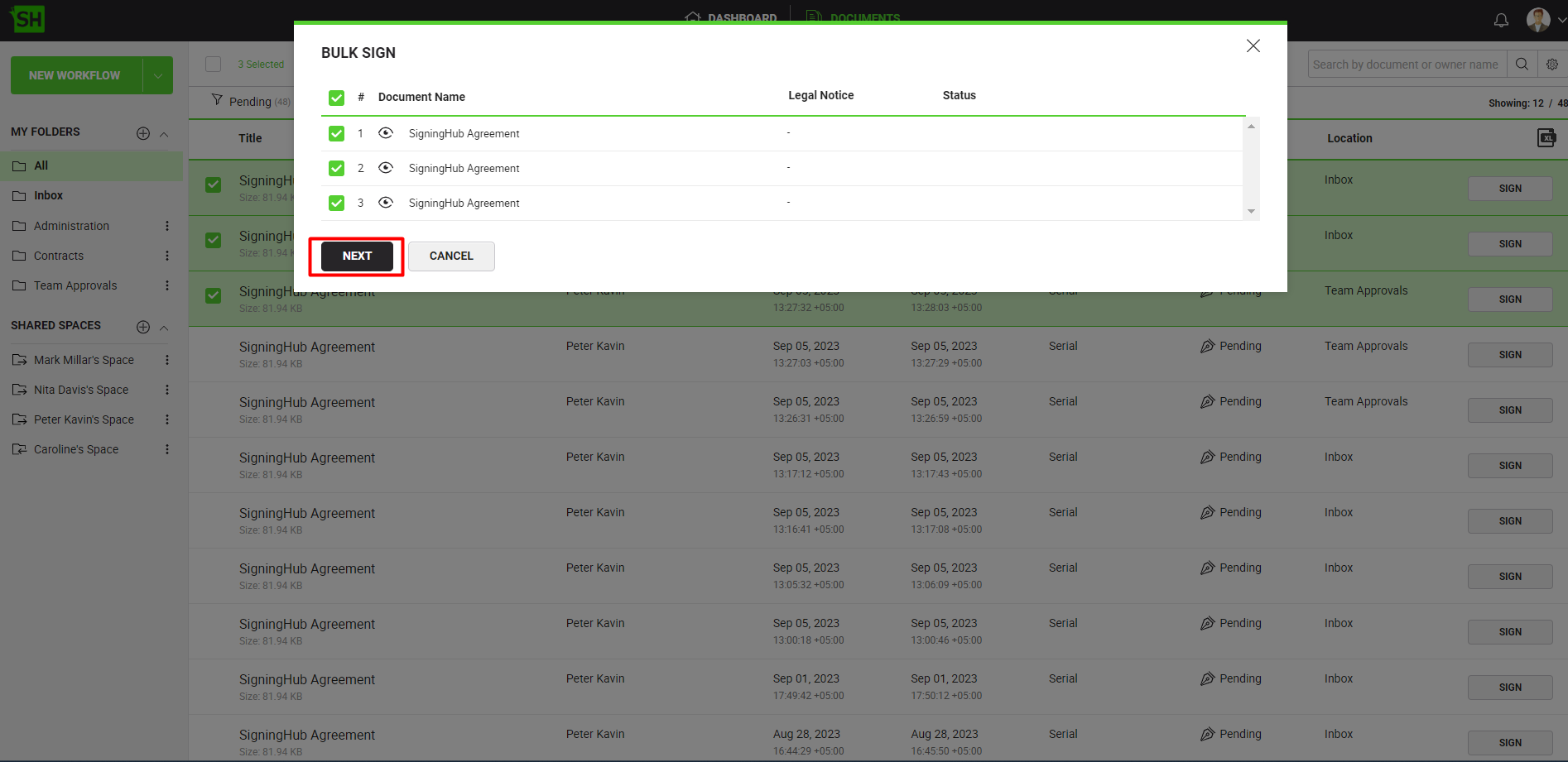Image resolution: width=1568 pixels, height=762 pixels.
Task: Collapse the My Folders section
Action: coord(164,134)
